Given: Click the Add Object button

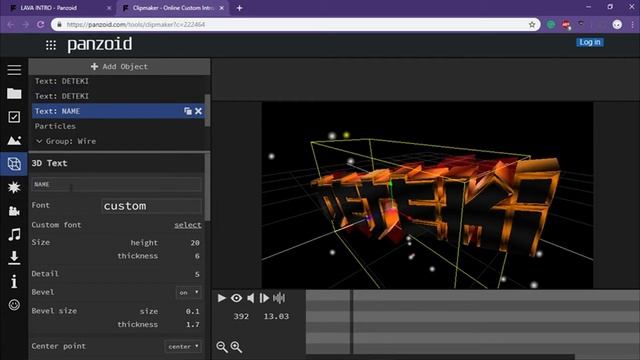Looking at the screenshot, I should 119,67.
